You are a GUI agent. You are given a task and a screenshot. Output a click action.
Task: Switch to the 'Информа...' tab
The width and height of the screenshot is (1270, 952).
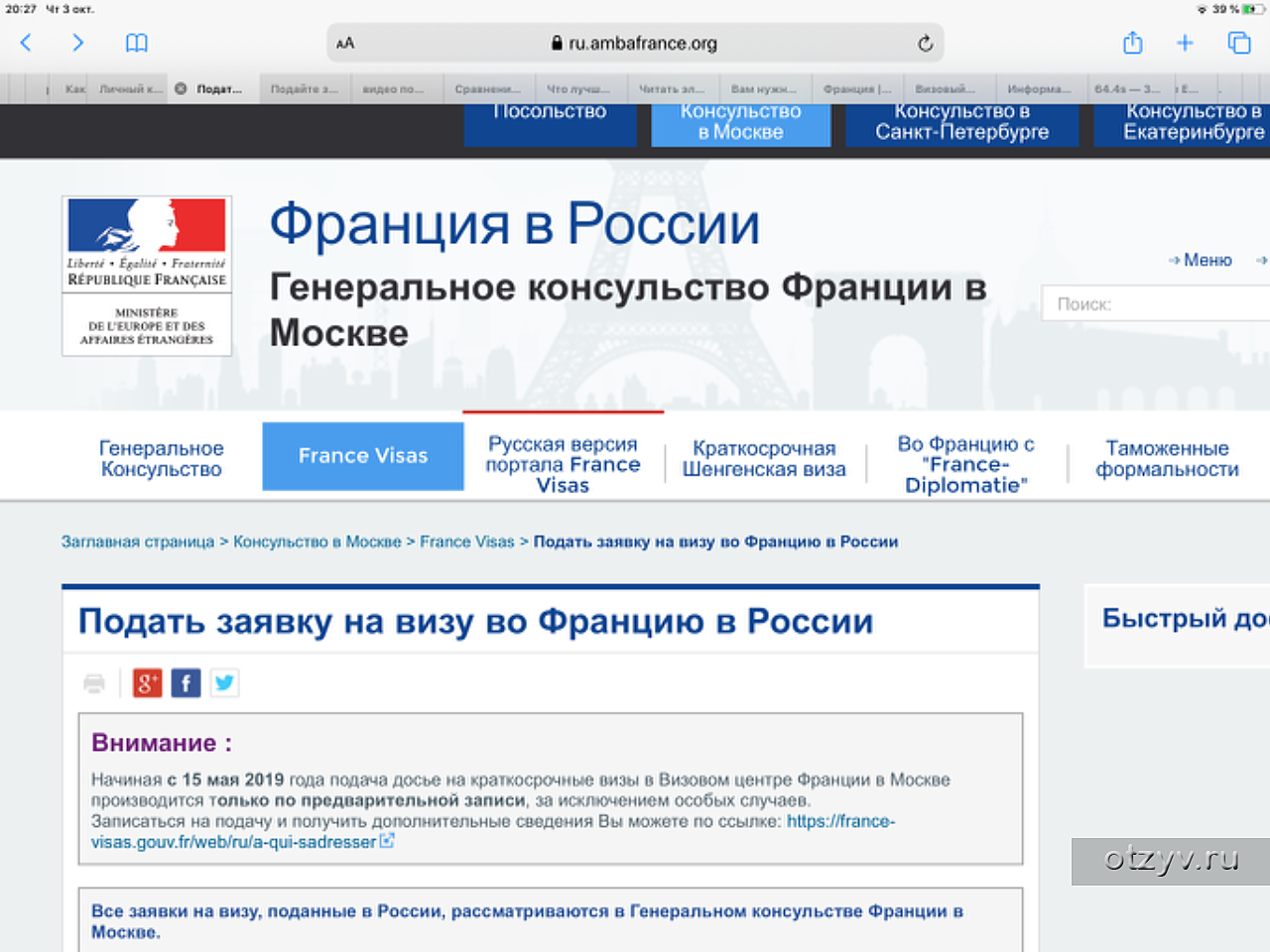point(1039,89)
